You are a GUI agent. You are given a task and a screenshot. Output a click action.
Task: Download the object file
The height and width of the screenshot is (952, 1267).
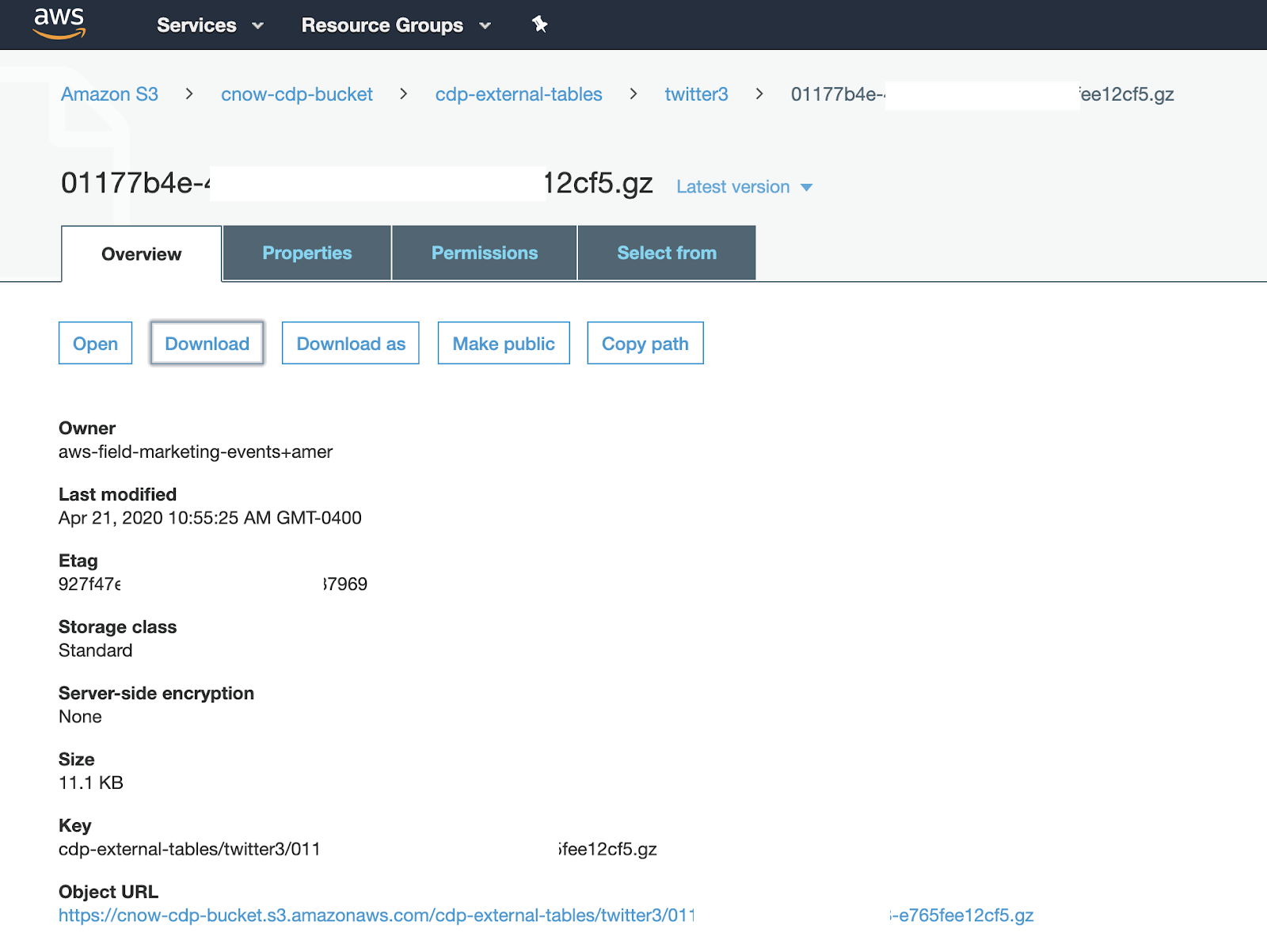pyautogui.click(x=207, y=343)
